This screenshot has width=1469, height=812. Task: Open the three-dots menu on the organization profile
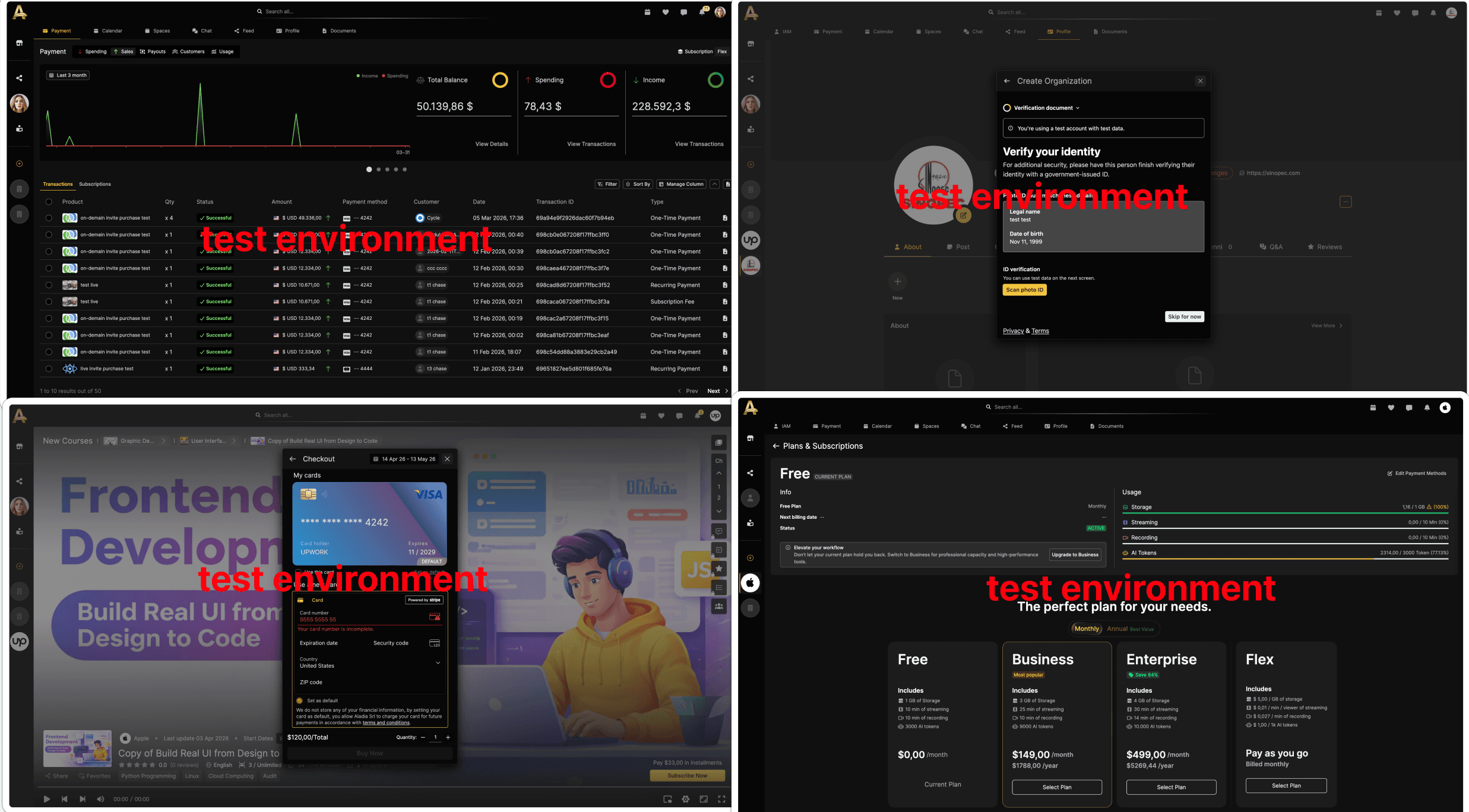pyautogui.click(x=1346, y=202)
